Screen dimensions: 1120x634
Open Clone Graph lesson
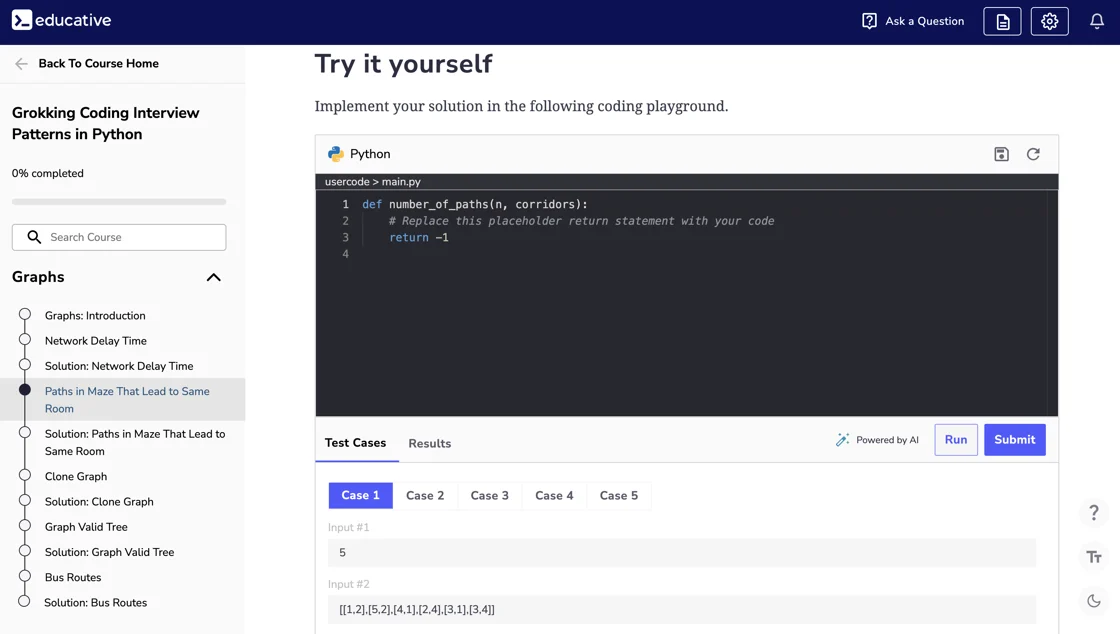(x=76, y=476)
